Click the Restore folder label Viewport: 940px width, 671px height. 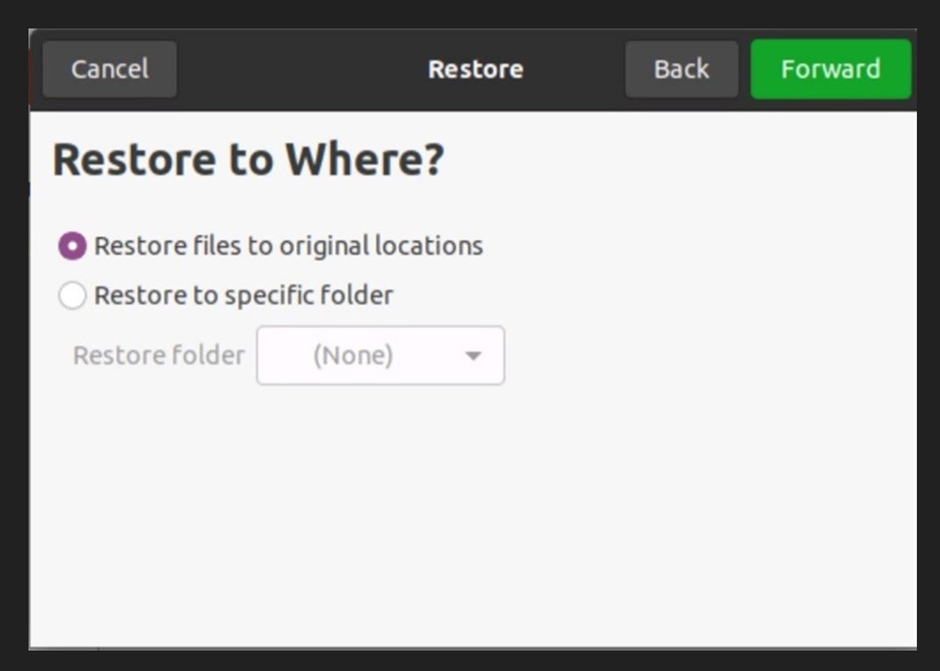pyautogui.click(x=156, y=355)
